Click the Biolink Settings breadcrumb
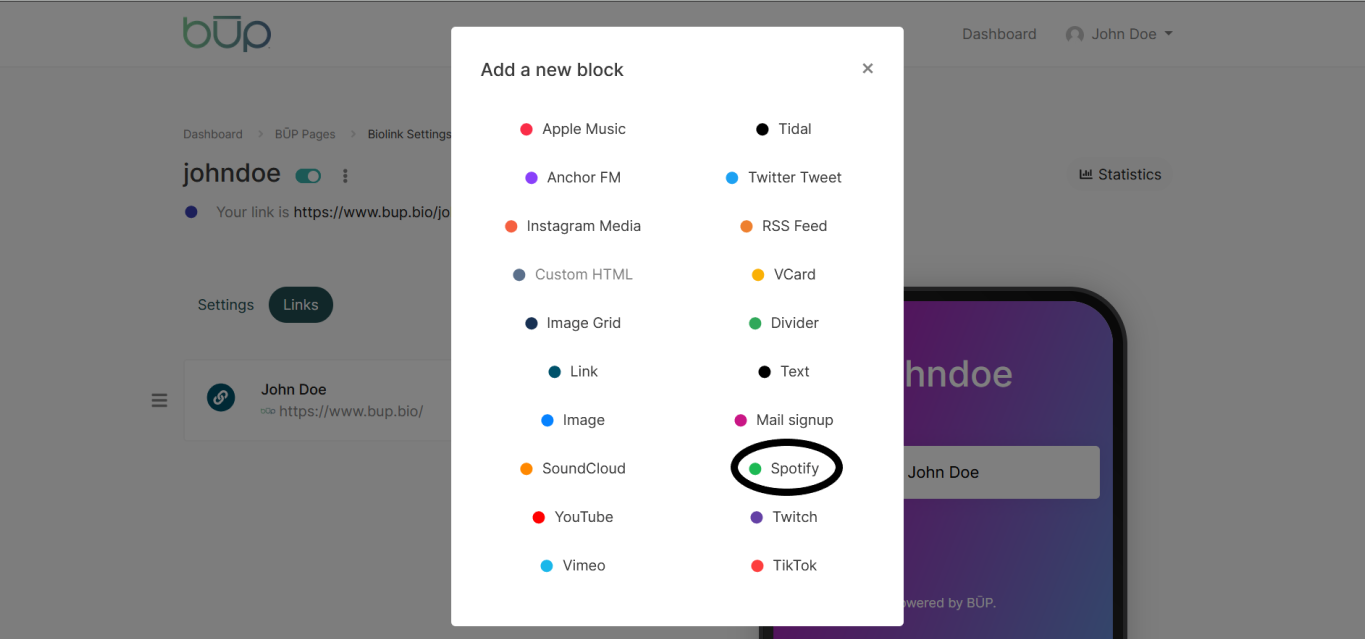 coord(409,134)
